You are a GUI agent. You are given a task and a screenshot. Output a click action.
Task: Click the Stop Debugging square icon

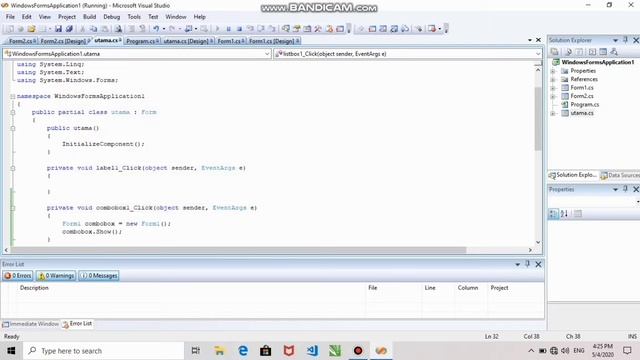(x=240, y=29)
